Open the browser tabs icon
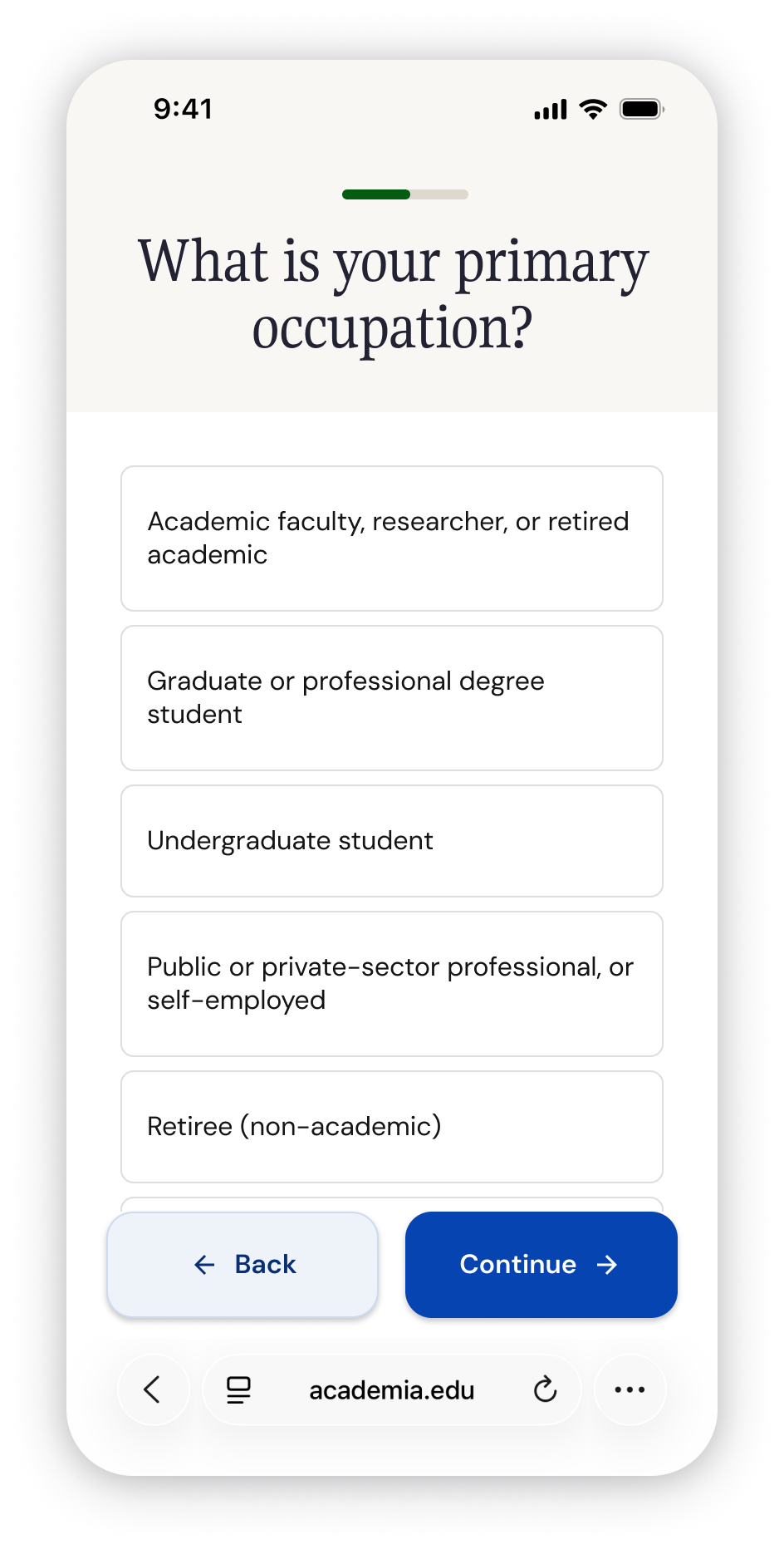The height and width of the screenshot is (1549, 784). 238,1389
